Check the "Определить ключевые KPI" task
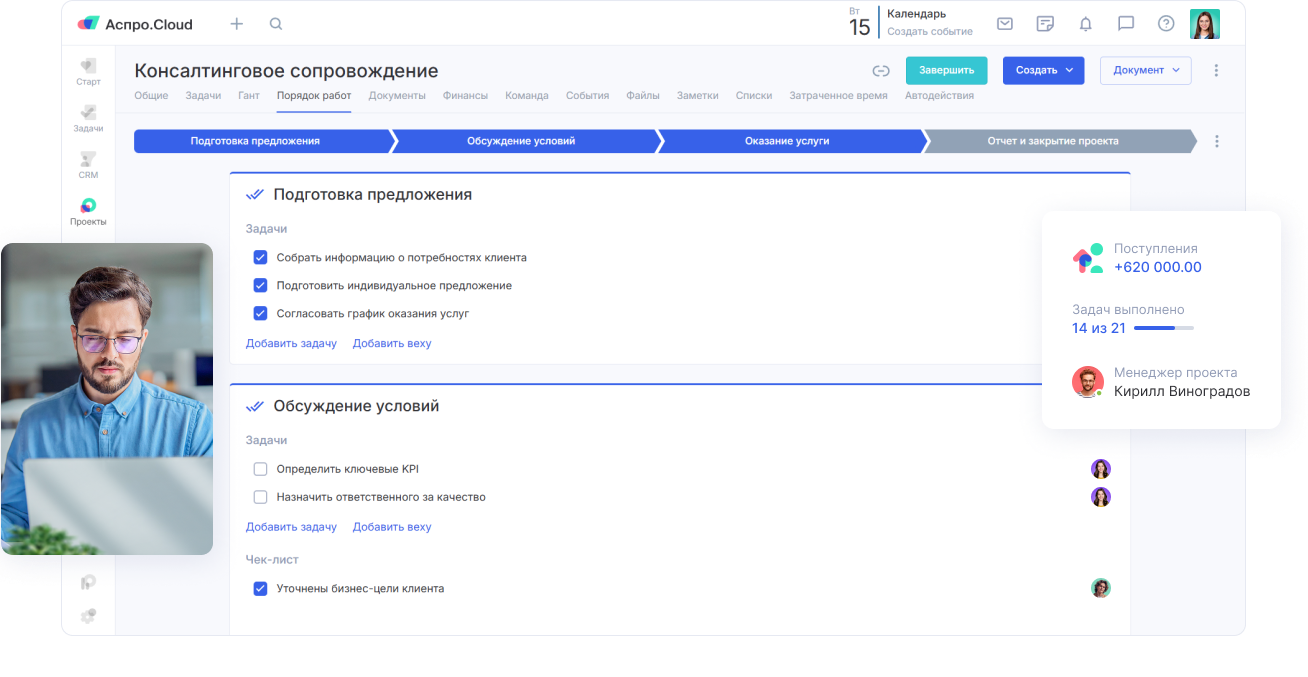 point(260,469)
